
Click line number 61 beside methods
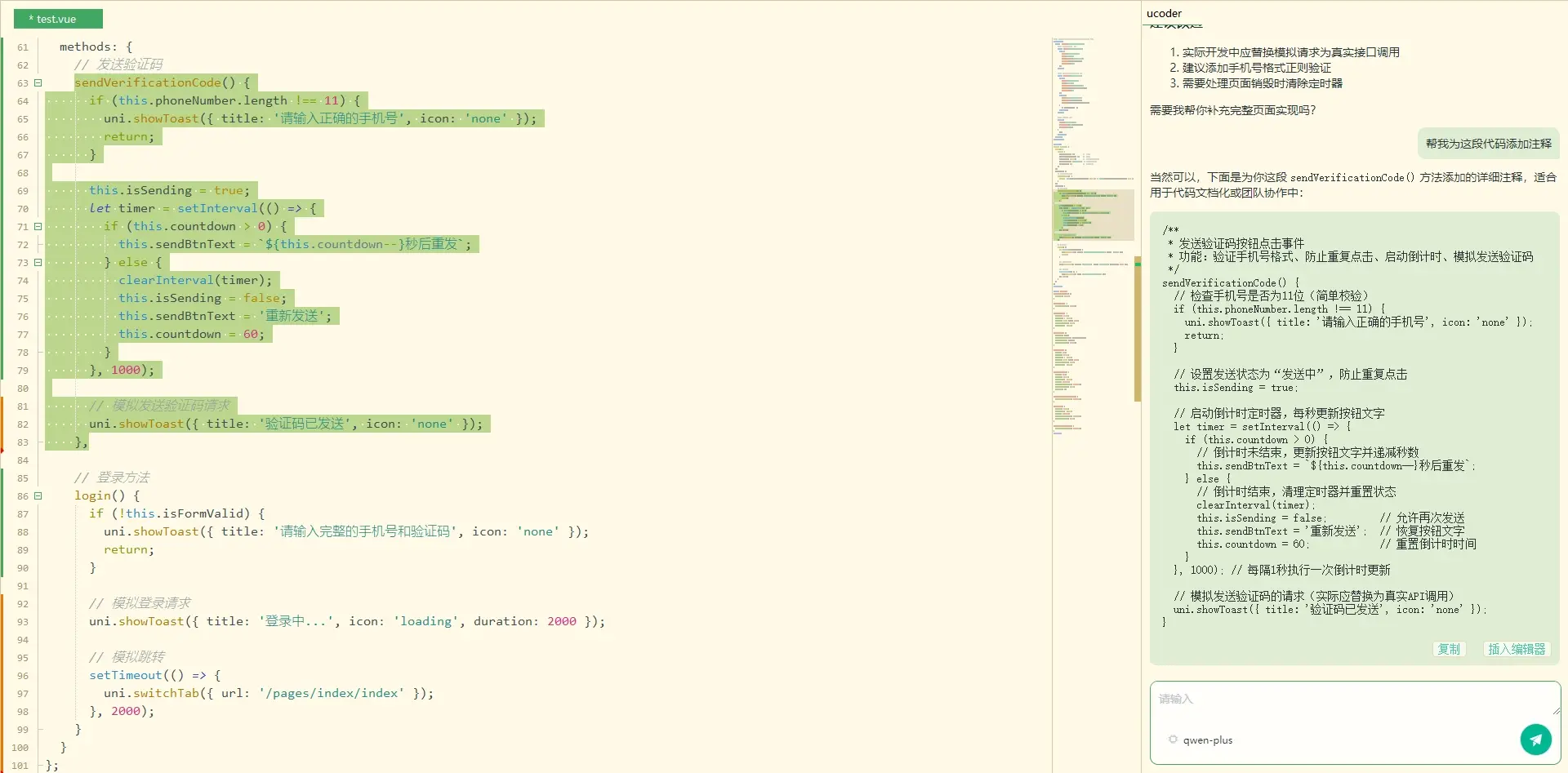pos(23,47)
